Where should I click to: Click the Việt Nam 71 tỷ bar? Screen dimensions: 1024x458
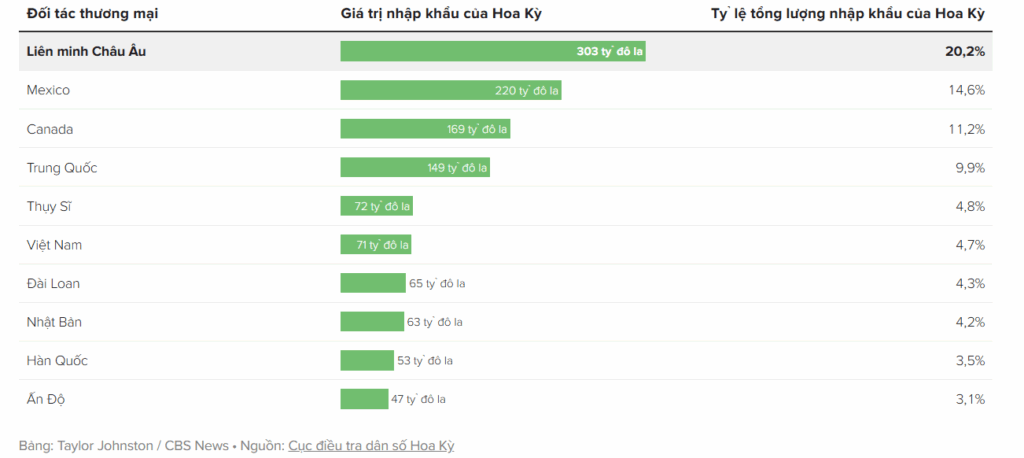click(375, 245)
